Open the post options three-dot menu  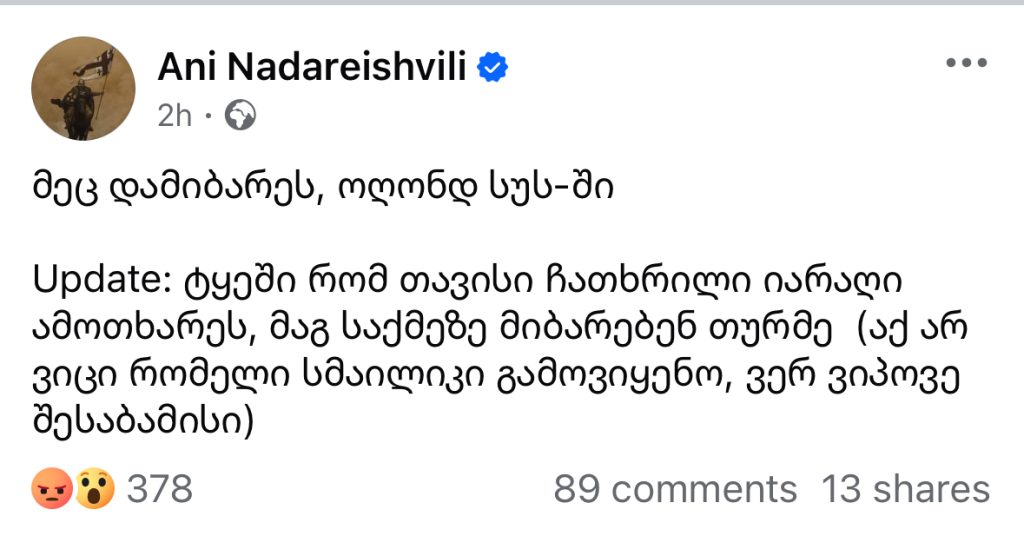click(x=965, y=63)
